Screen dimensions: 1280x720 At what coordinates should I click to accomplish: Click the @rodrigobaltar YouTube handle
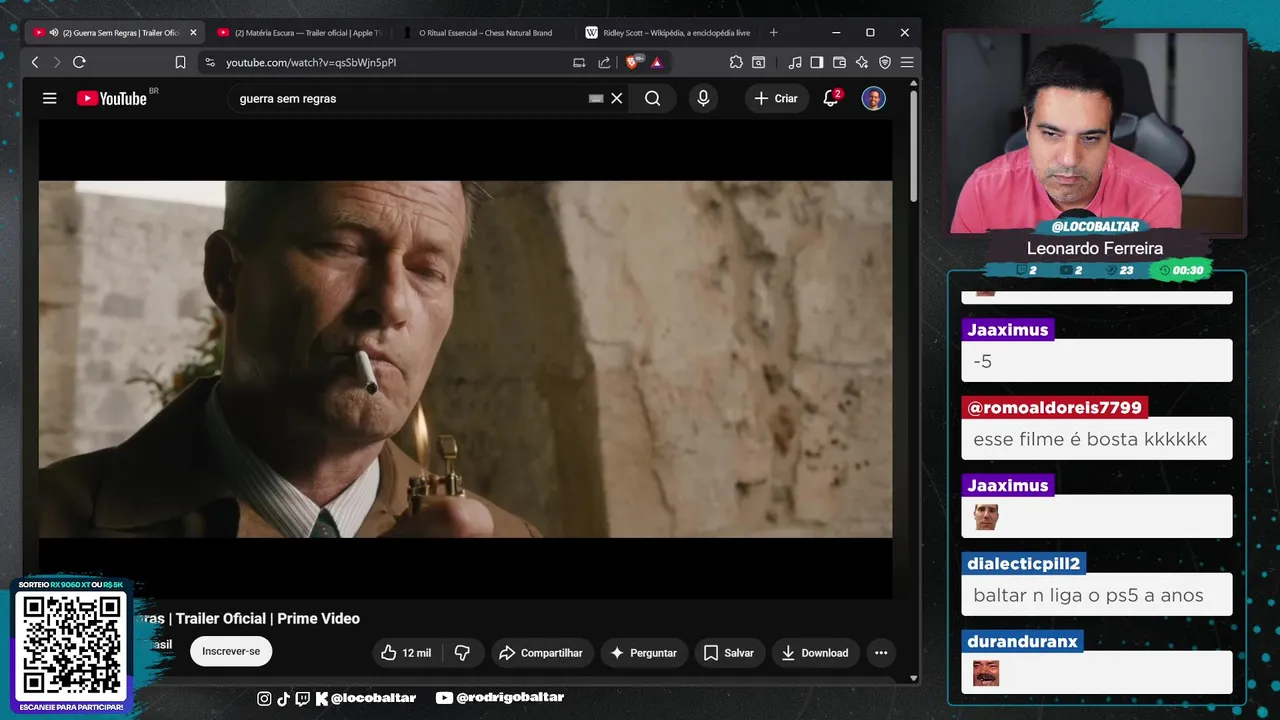[x=500, y=697]
